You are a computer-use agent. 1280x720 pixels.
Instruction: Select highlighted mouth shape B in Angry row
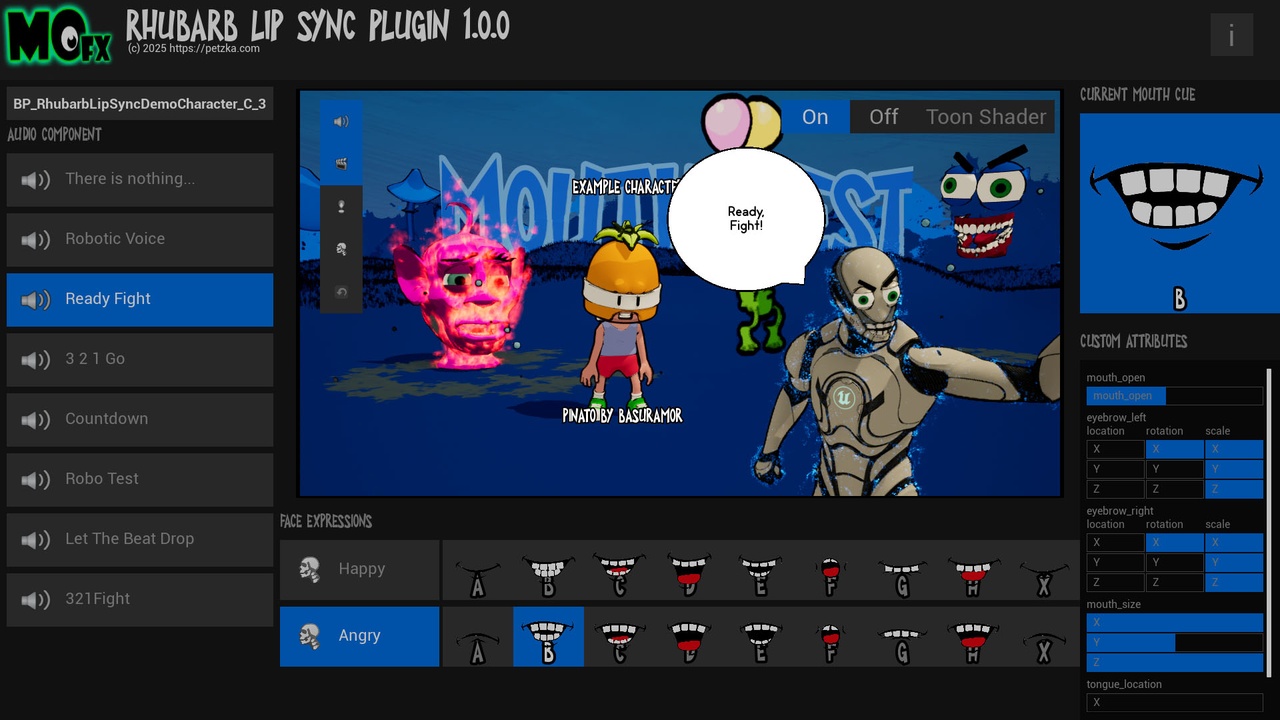[x=548, y=636]
